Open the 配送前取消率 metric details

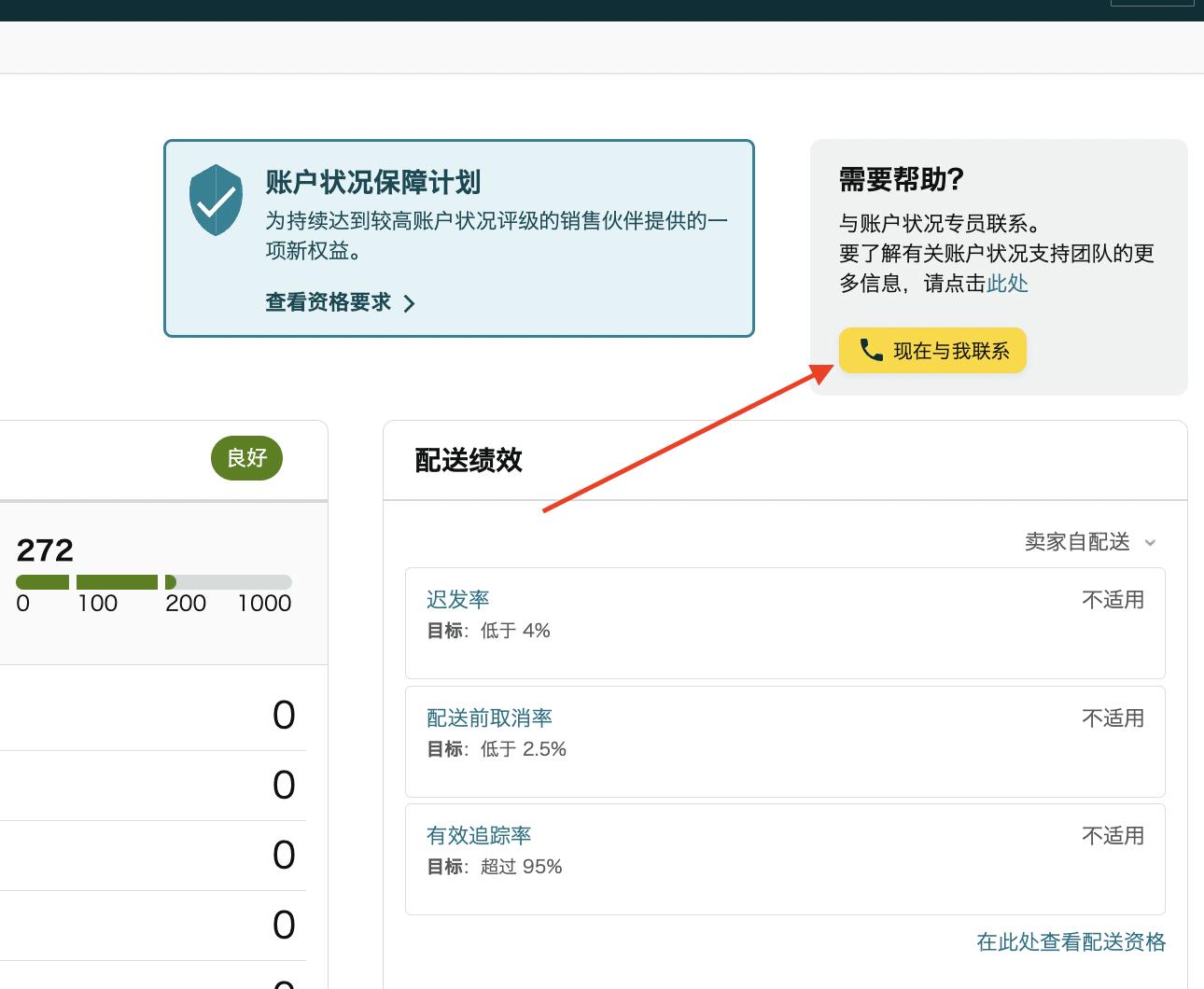click(x=489, y=717)
